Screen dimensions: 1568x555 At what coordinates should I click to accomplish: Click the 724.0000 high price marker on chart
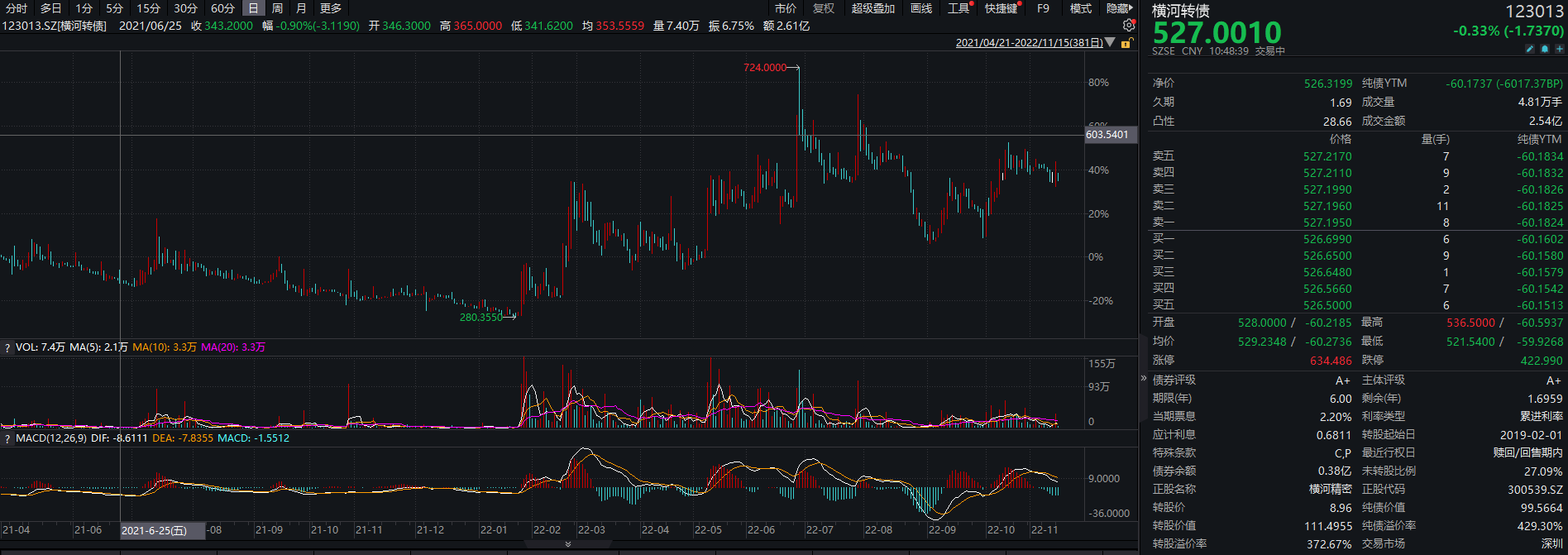tap(765, 68)
